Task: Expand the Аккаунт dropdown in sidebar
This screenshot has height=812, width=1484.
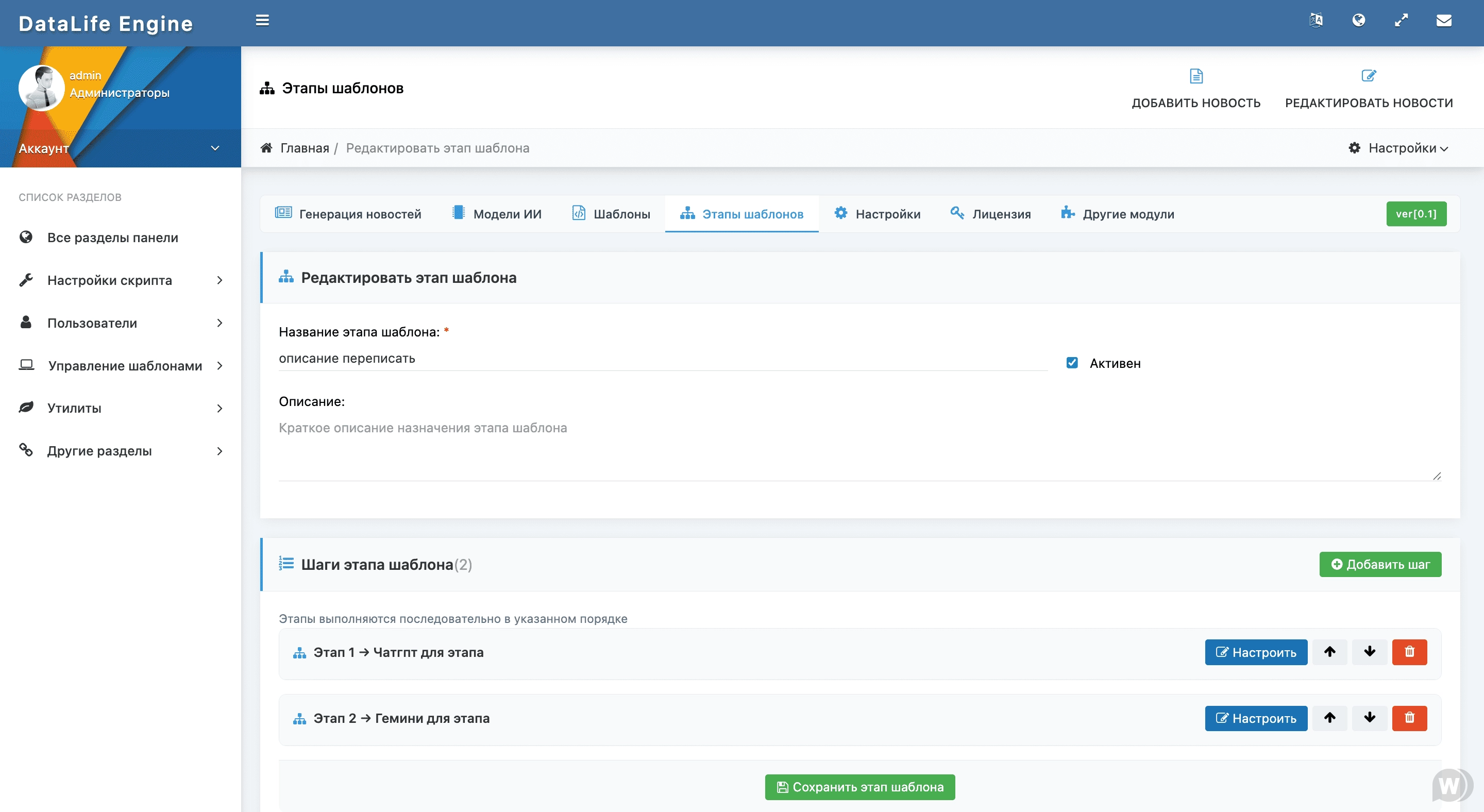Action: [x=214, y=148]
